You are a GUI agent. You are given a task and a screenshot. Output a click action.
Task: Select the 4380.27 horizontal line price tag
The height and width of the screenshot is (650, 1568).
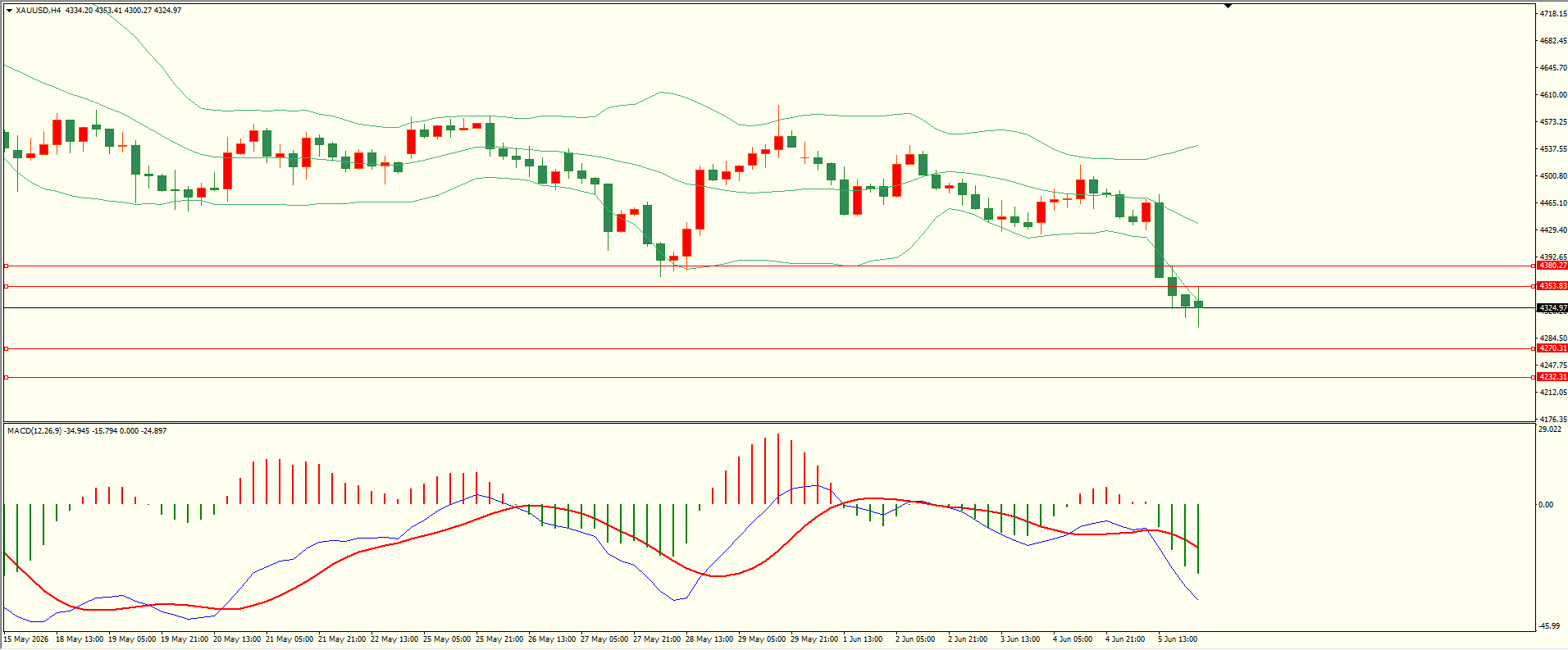(1552, 266)
